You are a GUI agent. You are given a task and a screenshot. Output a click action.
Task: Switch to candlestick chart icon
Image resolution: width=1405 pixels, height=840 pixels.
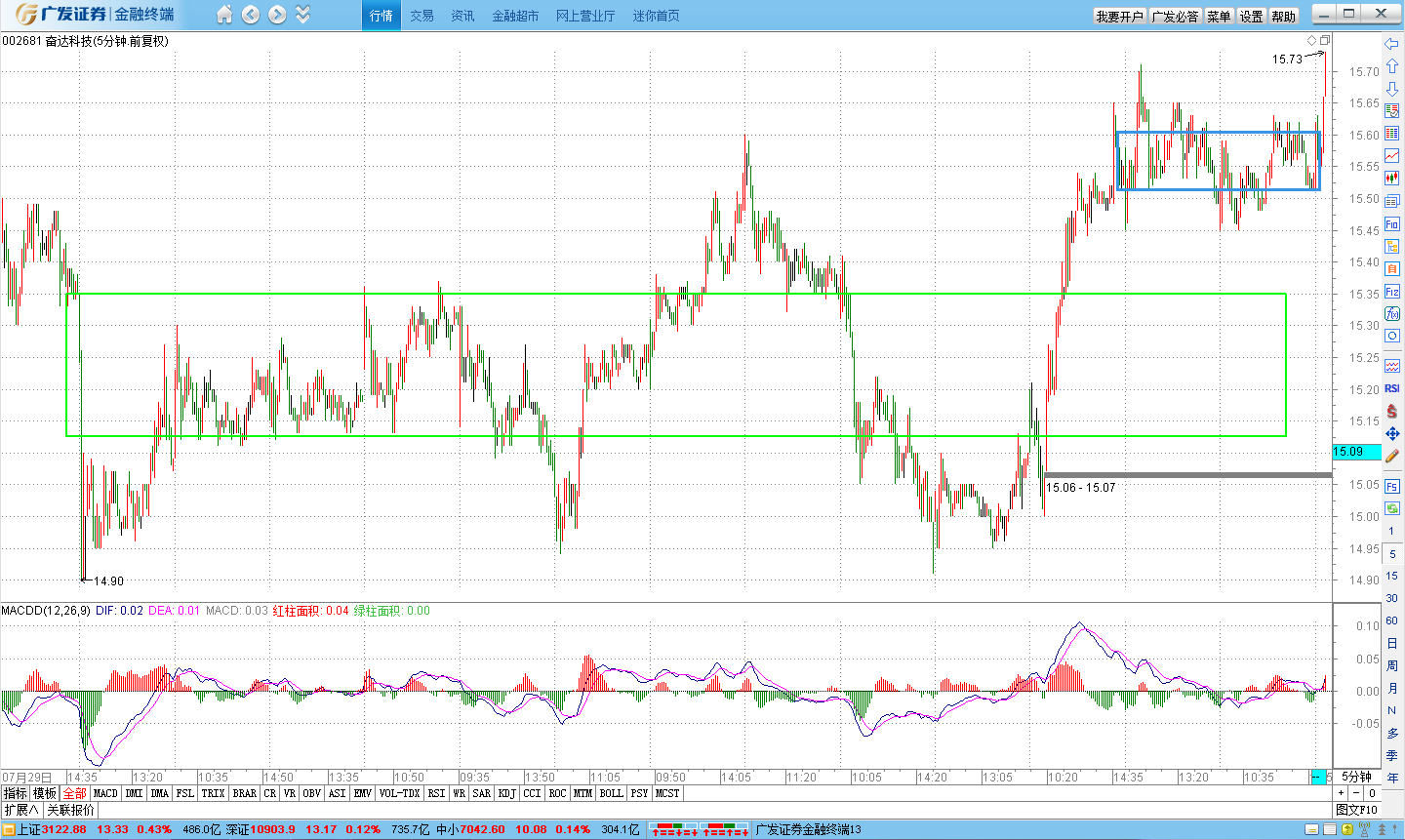1392,179
